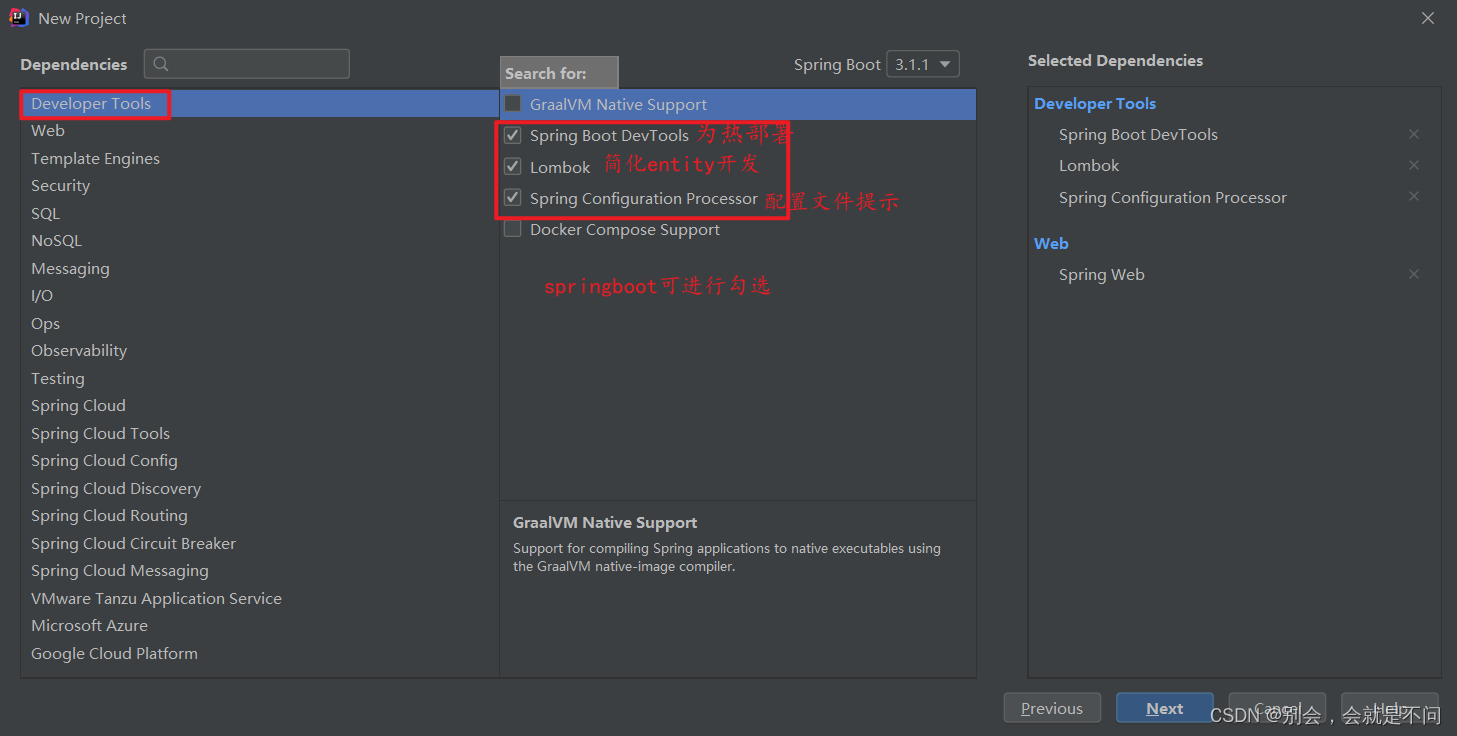Click the Previous button
1457x736 pixels.
click(1052, 708)
